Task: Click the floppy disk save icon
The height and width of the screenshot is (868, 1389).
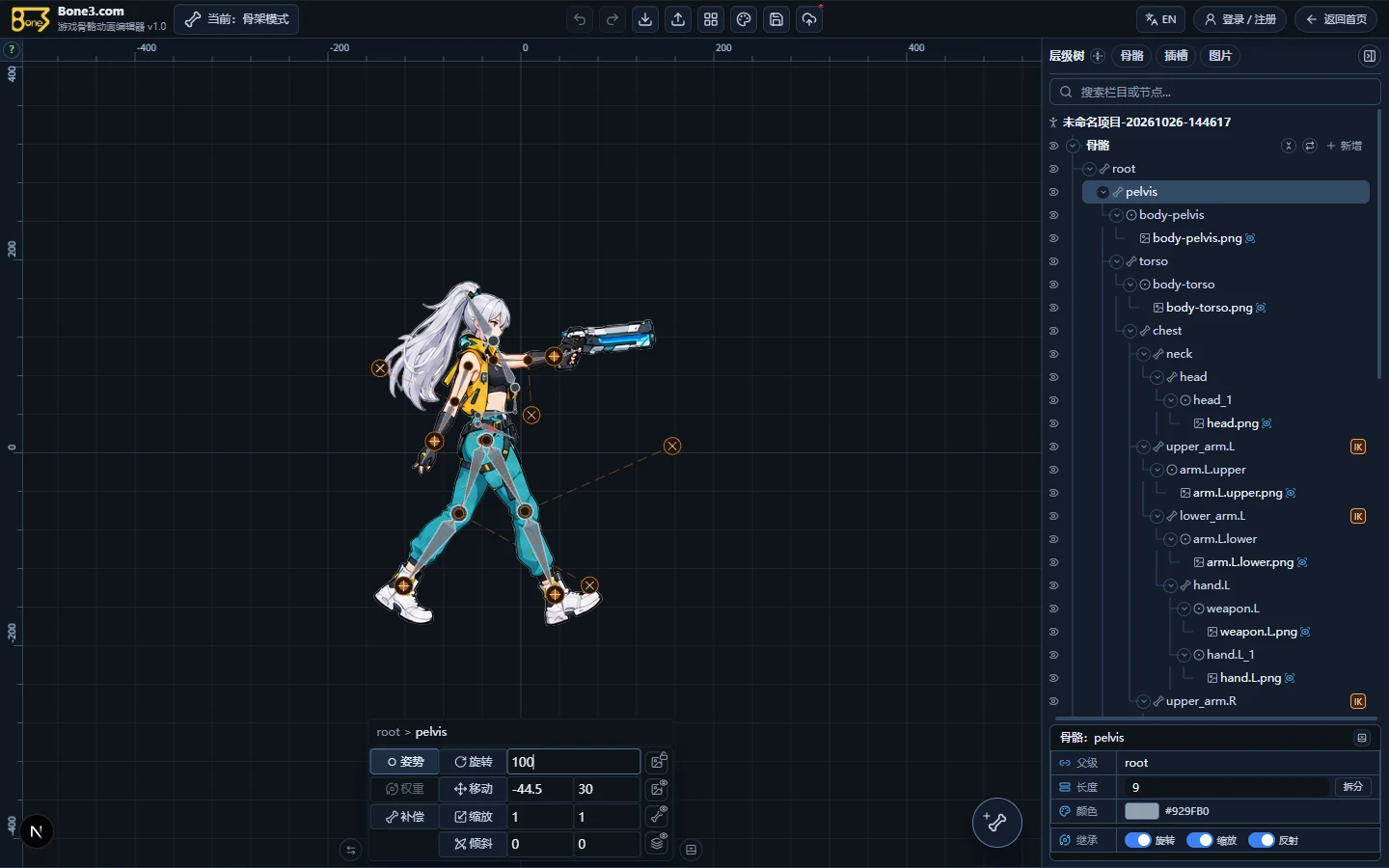Action: 776,19
